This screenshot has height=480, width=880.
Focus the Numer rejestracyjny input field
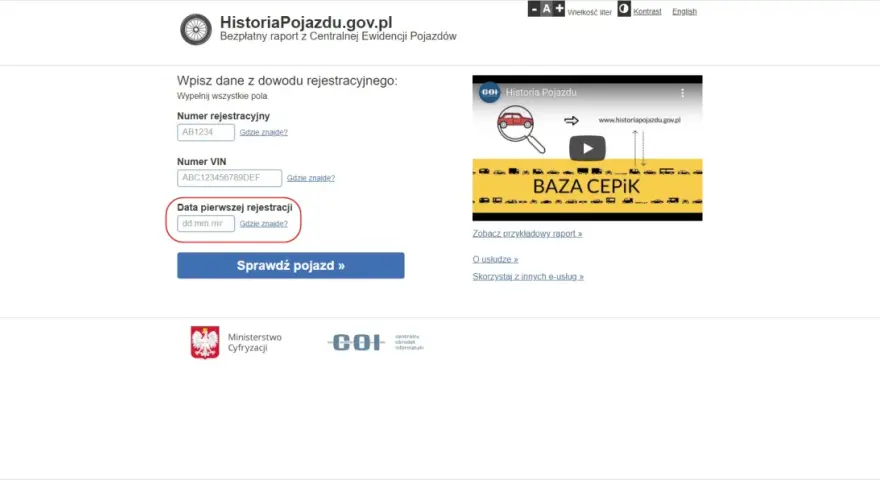(x=206, y=132)
